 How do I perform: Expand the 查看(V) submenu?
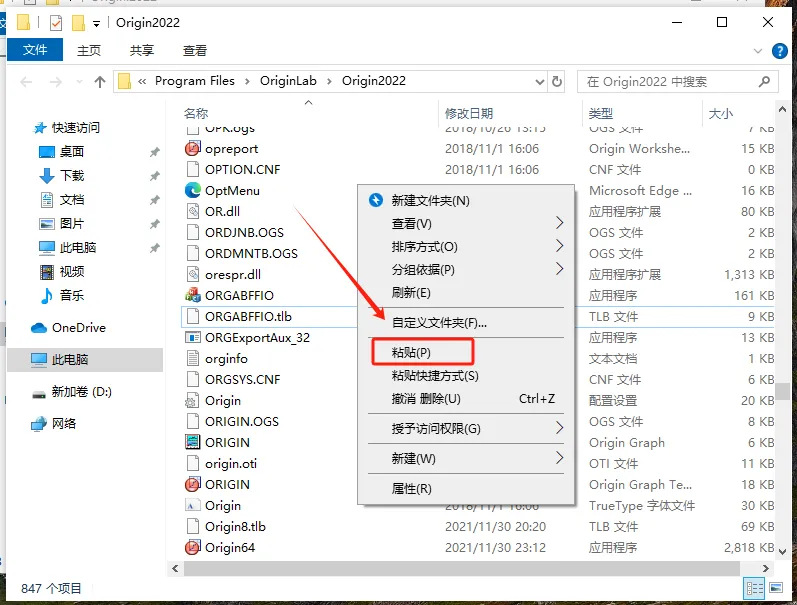point(559,223)
